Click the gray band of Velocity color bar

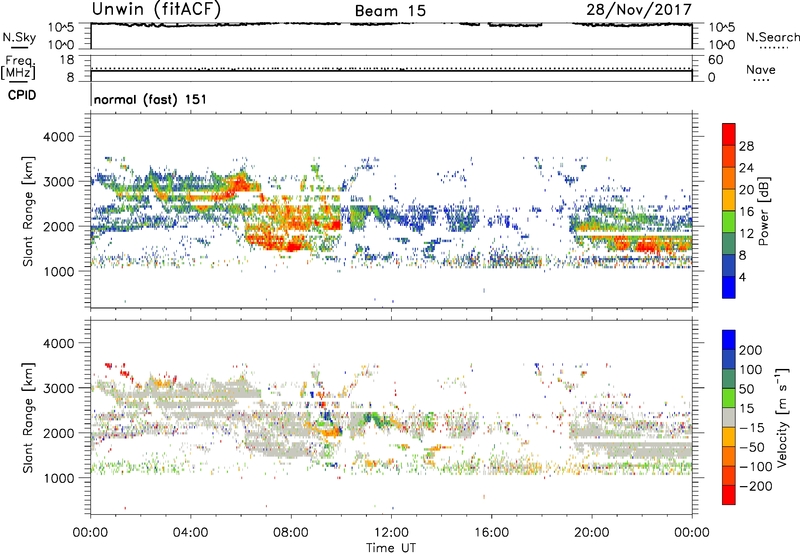[729, 417]
